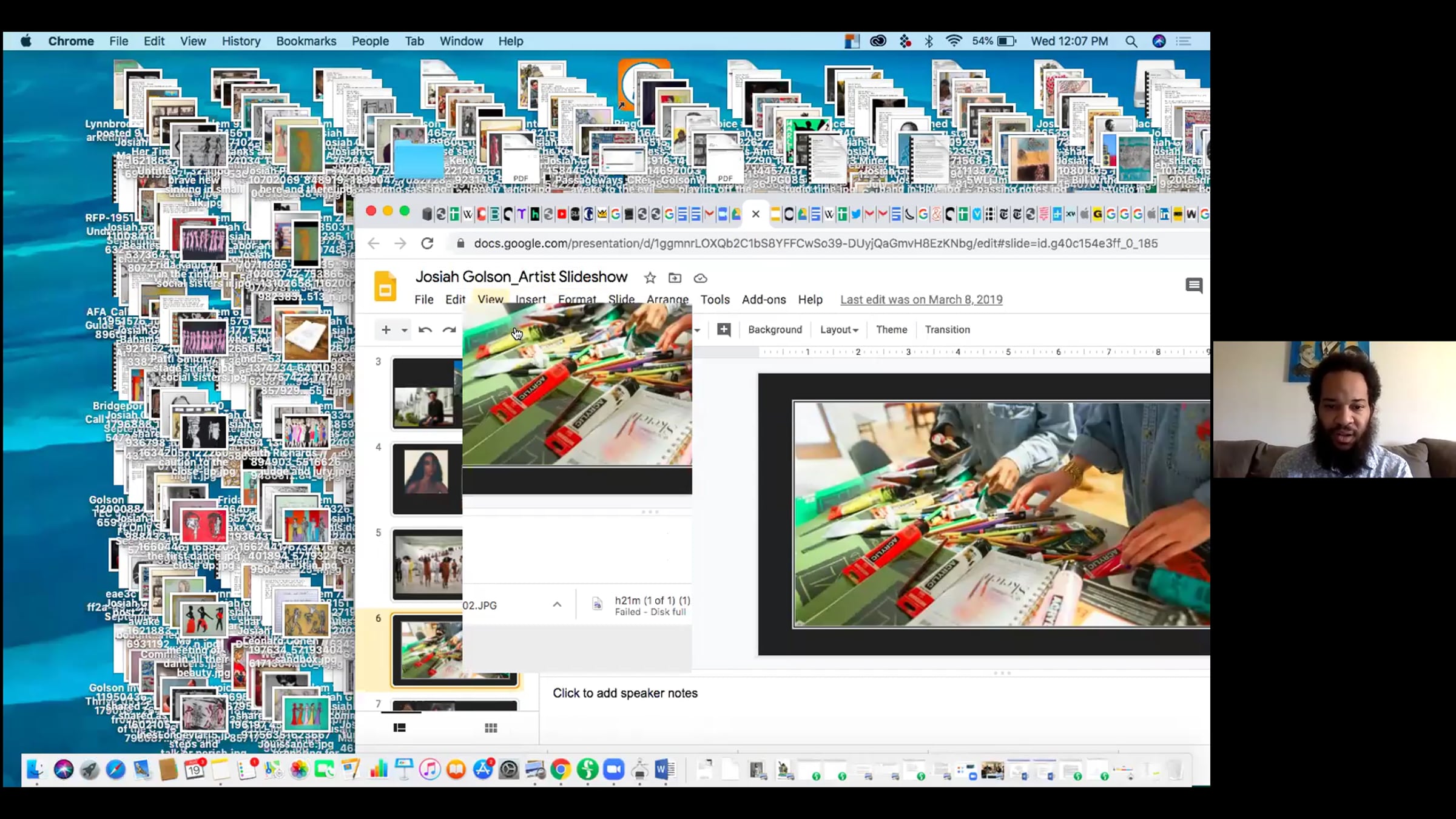This screenshot has width=1456, height=819.
Task: Go forward in Chrome
Action: click(400, 243)
